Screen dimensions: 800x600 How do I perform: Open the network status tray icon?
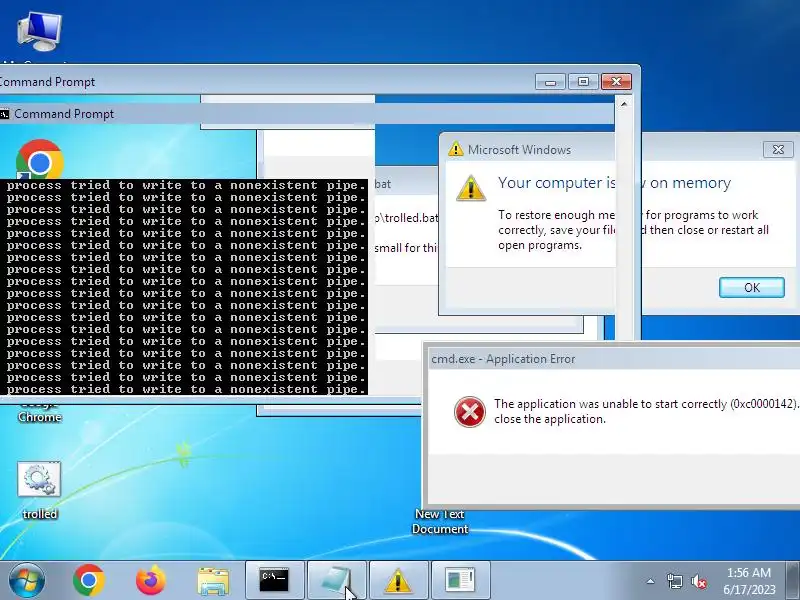tap(674, 581)
